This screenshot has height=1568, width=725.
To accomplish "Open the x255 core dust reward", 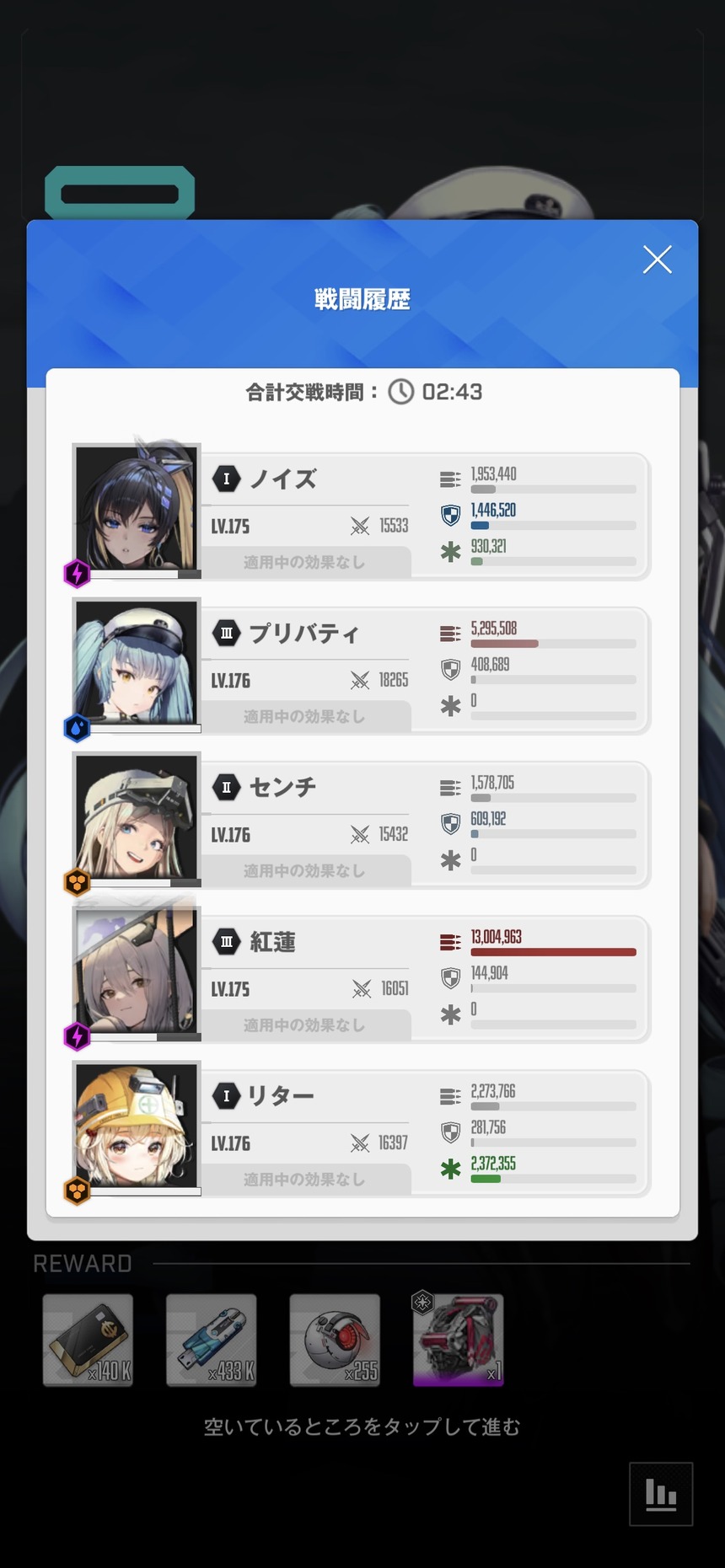I will pos(335,1340).
